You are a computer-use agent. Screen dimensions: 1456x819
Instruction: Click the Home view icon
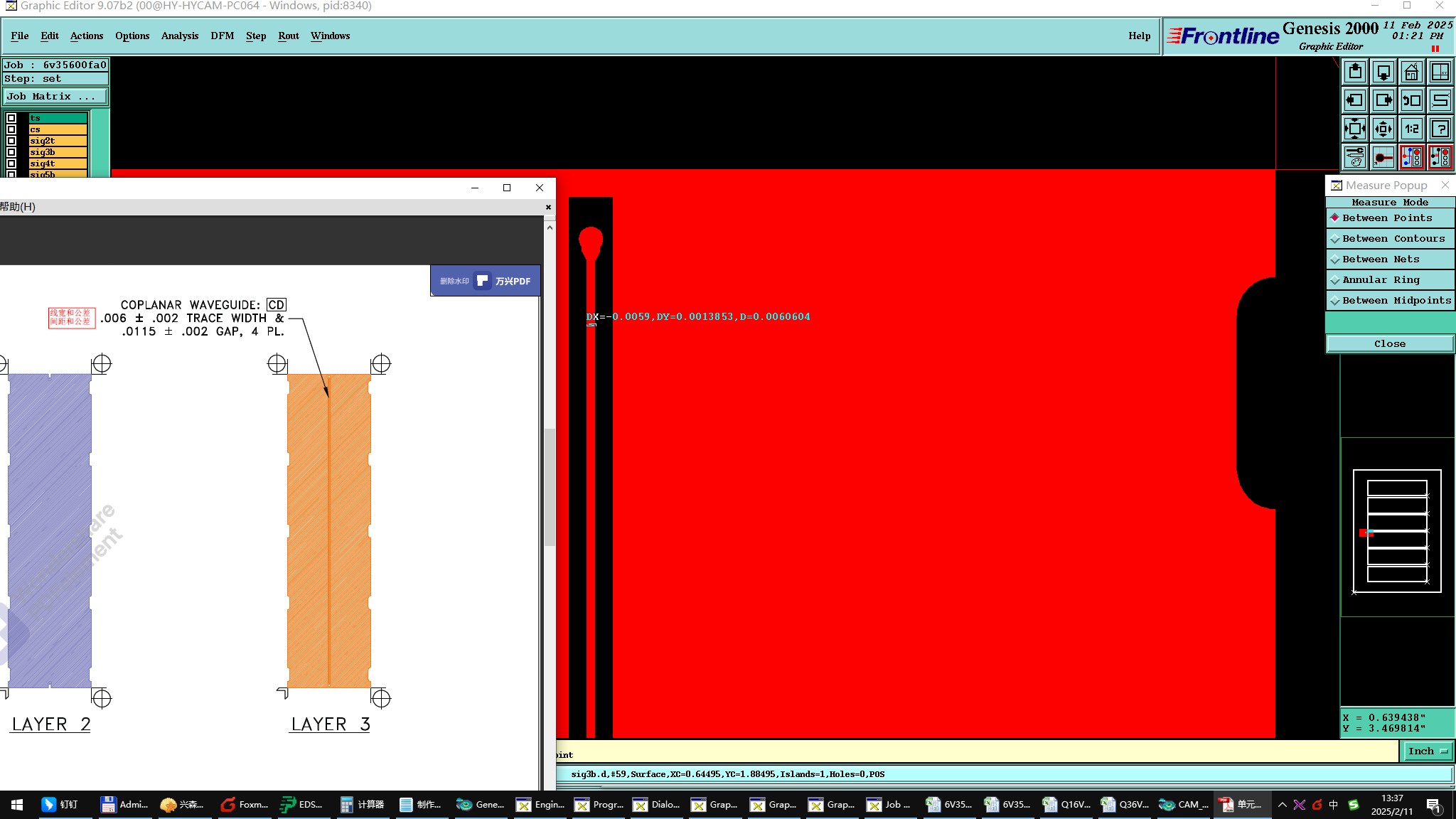1411,72
